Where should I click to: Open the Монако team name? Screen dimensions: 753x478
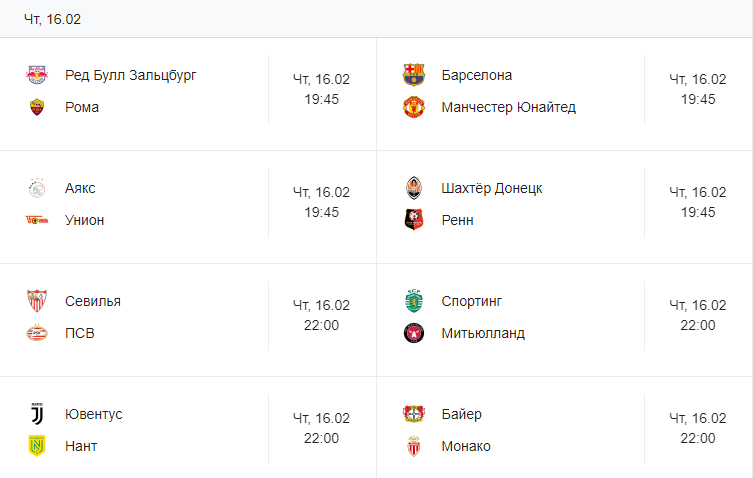tap(466, 446)
